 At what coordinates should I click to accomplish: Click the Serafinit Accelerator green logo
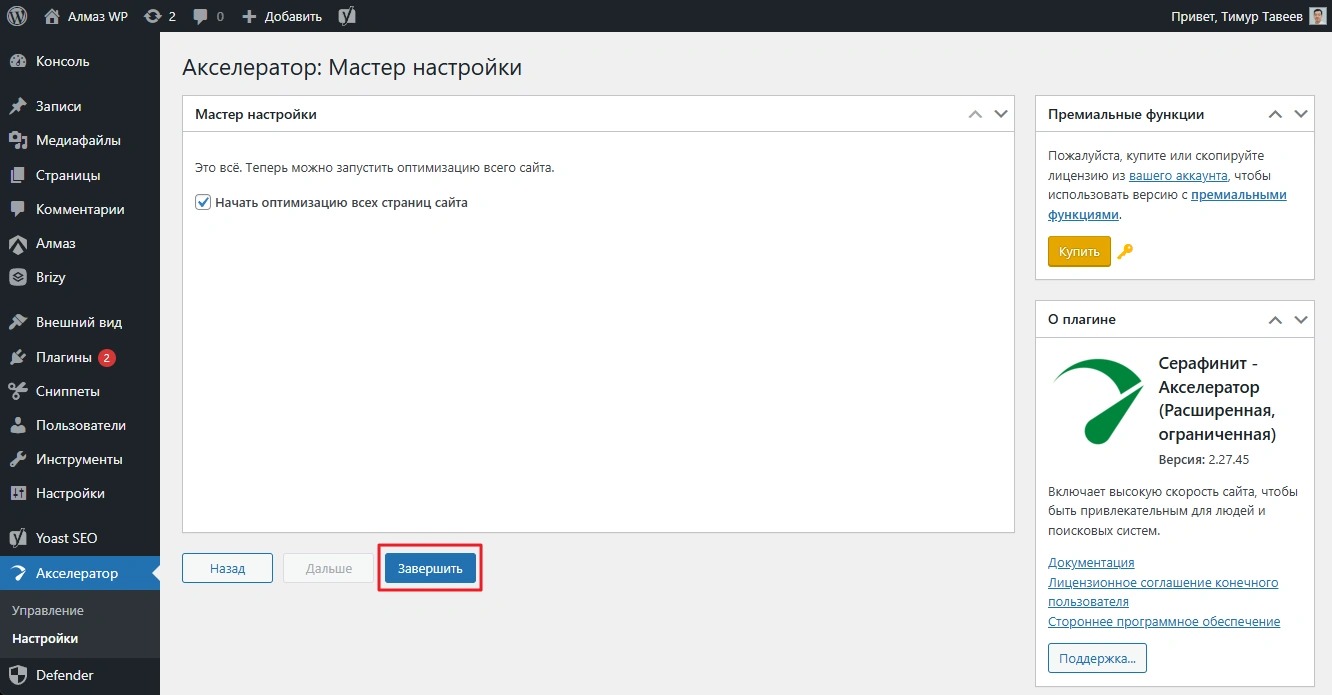tap(1098, 399)
